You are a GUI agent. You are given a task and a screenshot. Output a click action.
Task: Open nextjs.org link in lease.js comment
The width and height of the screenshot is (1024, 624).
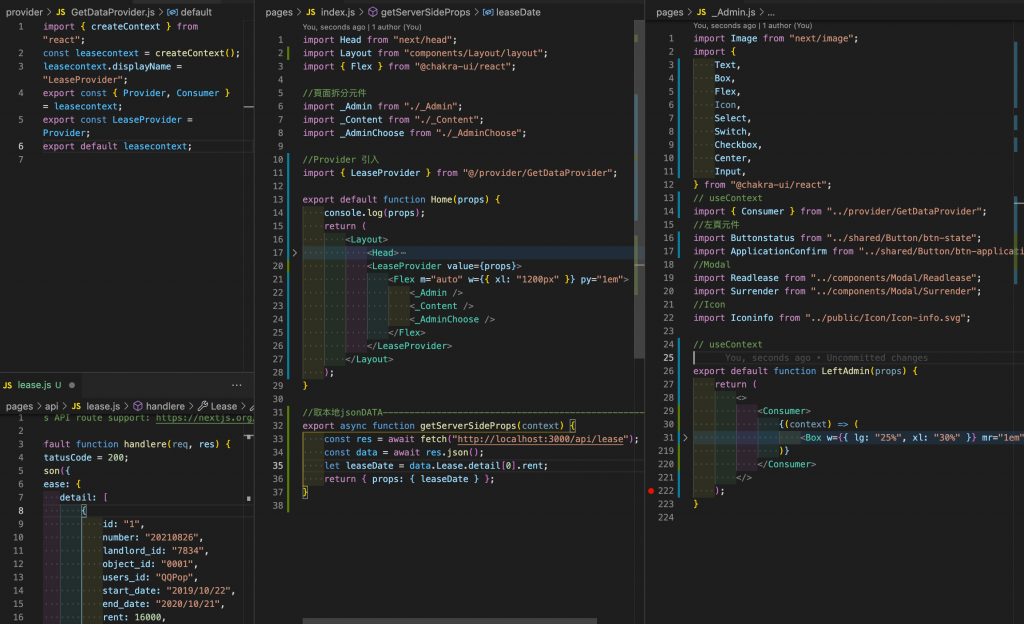pyautogui.click(x=204, y=418)
